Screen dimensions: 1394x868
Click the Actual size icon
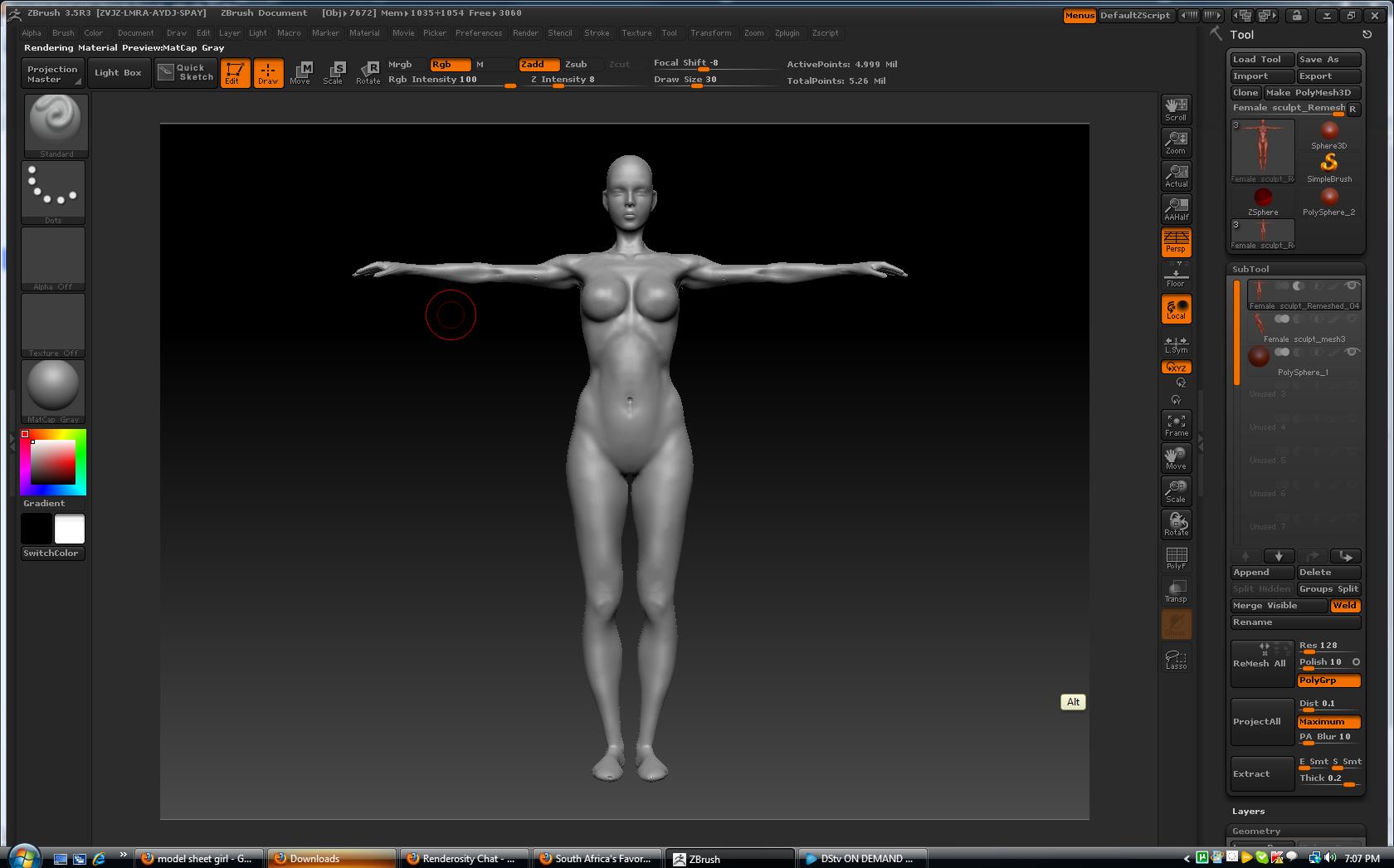(1176, 175)
